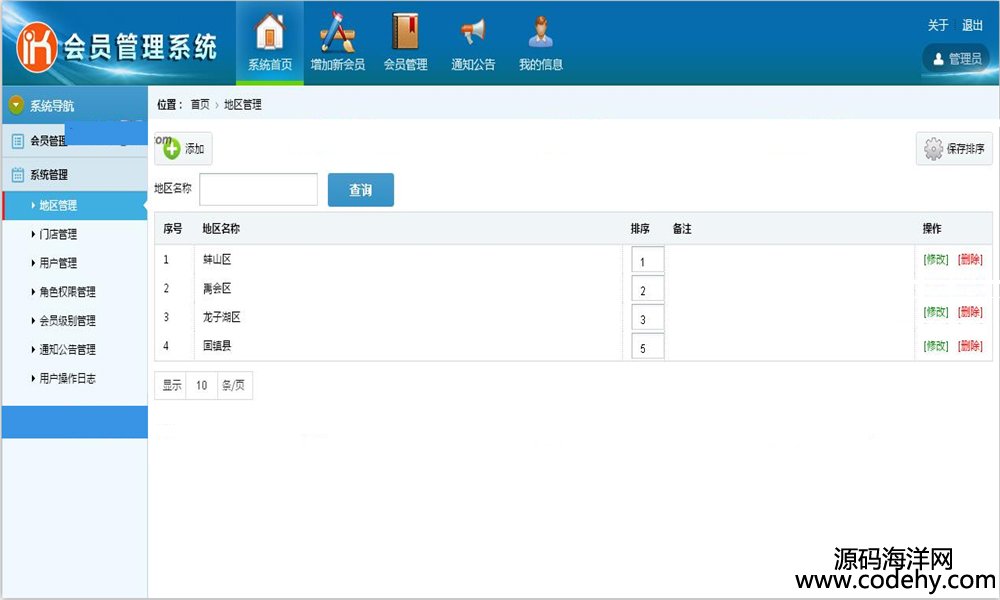Image resolution: width=1000 pixels, height=600 pixels.
Task: Click the 禹会区 region name cell
Action: pos(217,288)
